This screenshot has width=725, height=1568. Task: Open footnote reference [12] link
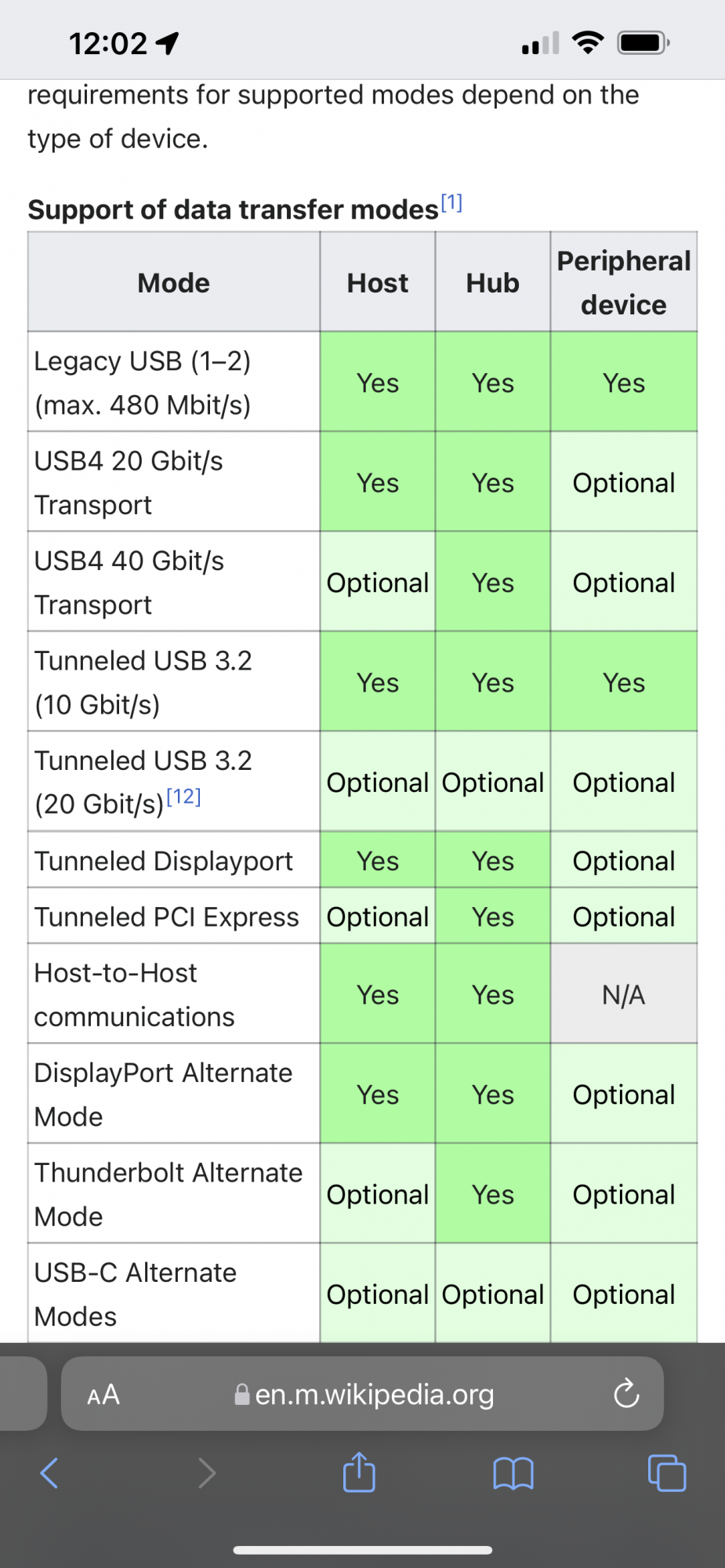pyautogui.click(x=184, y=797)
